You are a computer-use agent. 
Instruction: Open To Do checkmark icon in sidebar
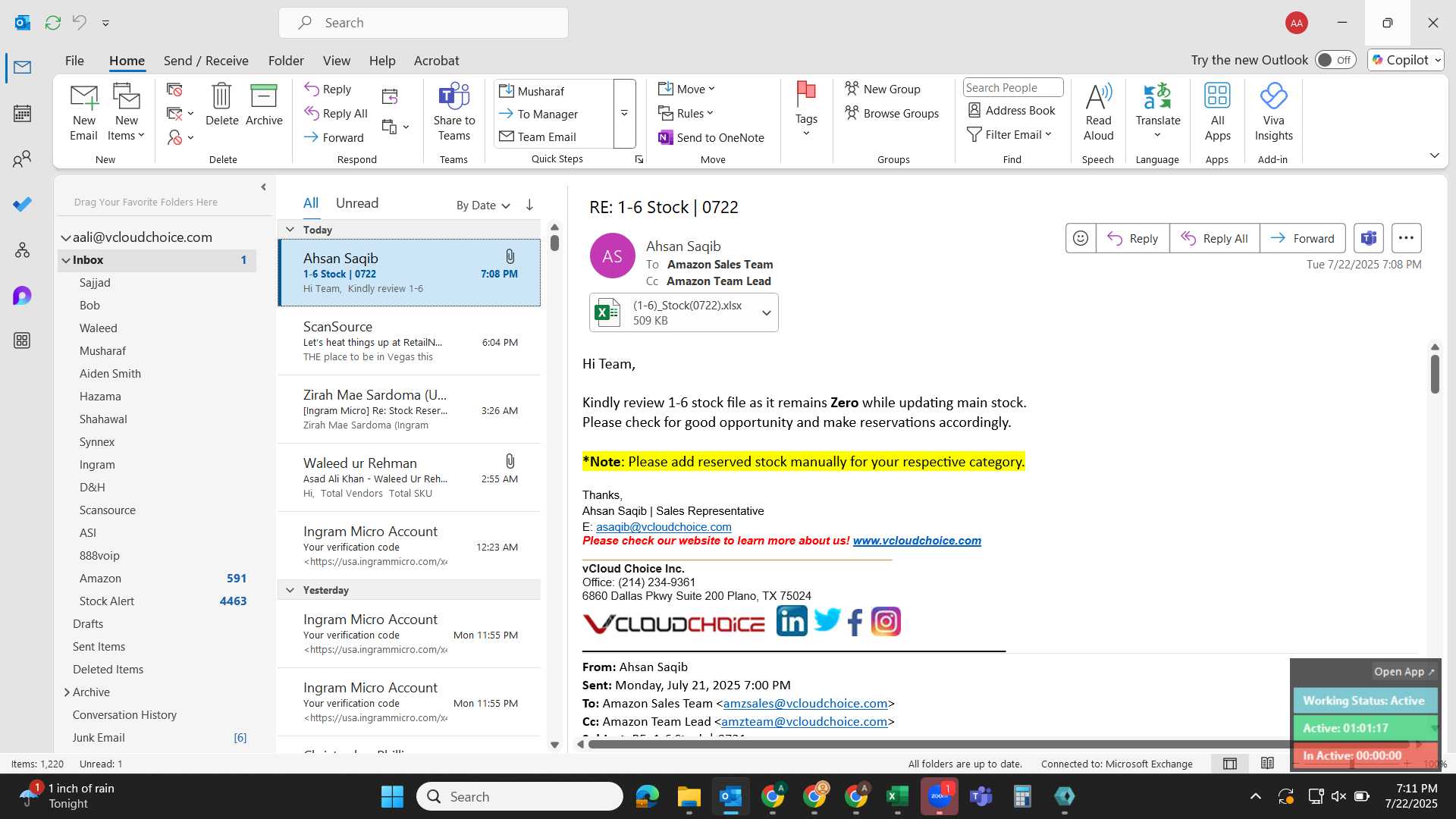(22, 204)
